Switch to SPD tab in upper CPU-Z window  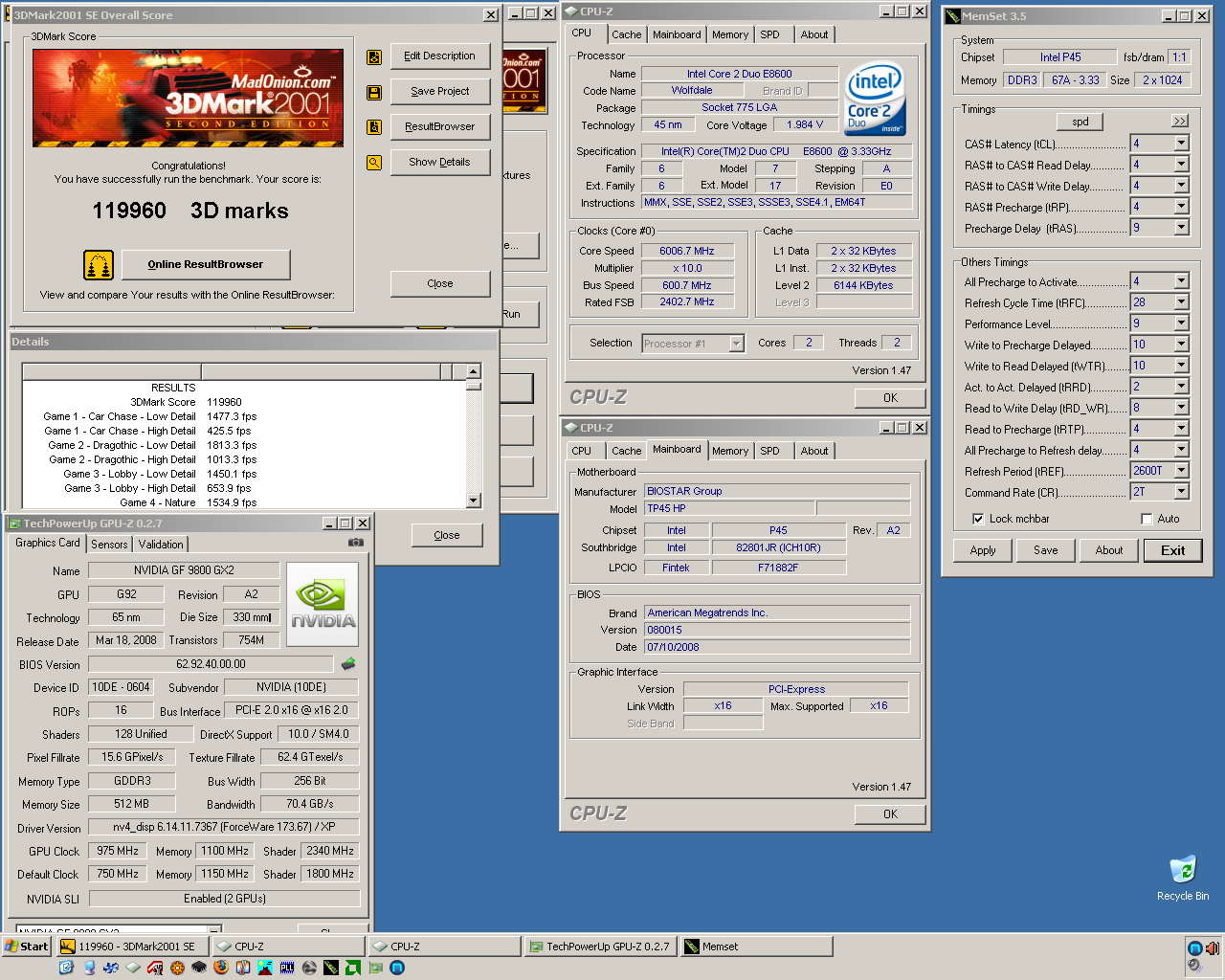pos(770,34)
